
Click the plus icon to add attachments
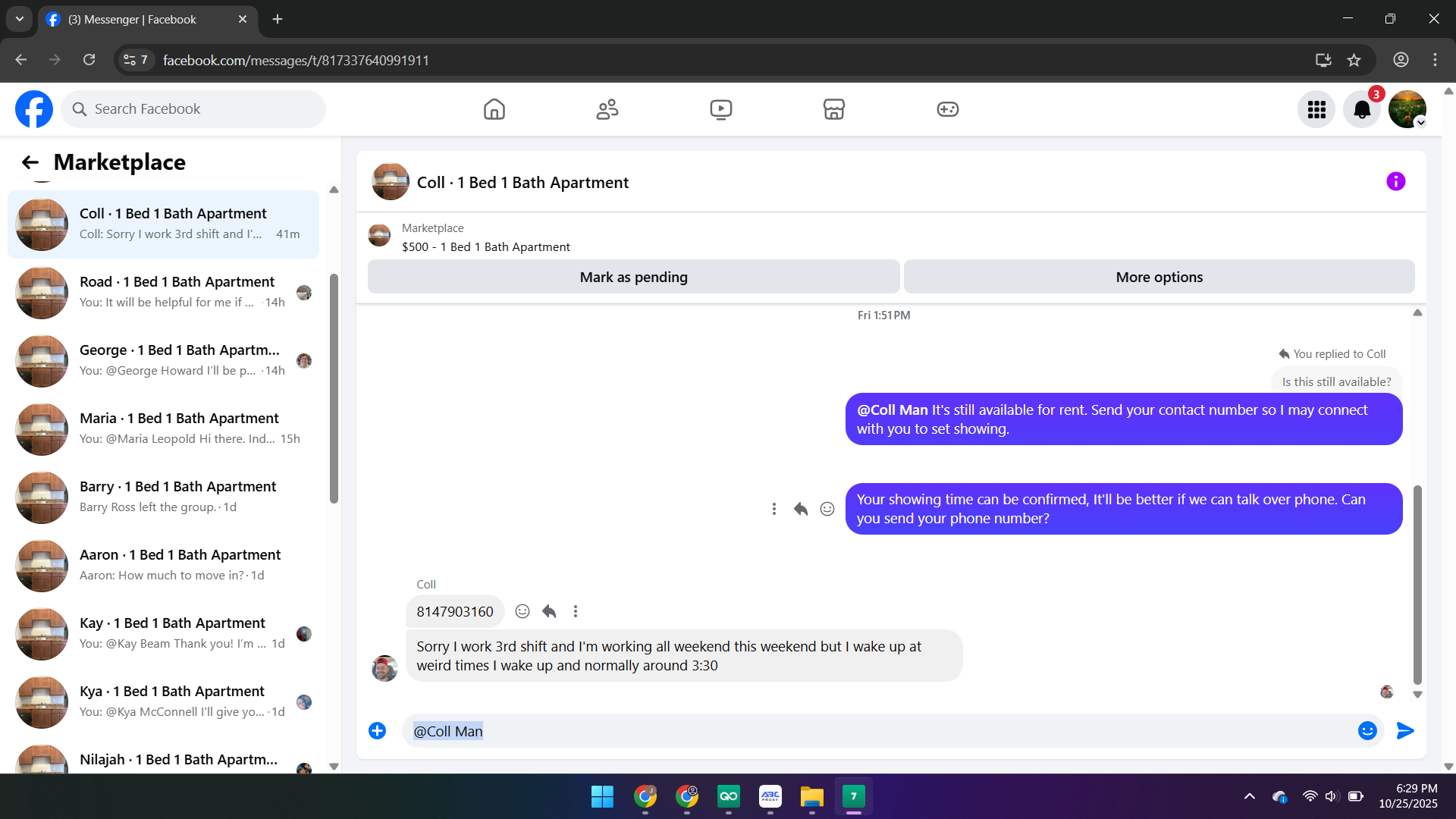coord(377,730)
